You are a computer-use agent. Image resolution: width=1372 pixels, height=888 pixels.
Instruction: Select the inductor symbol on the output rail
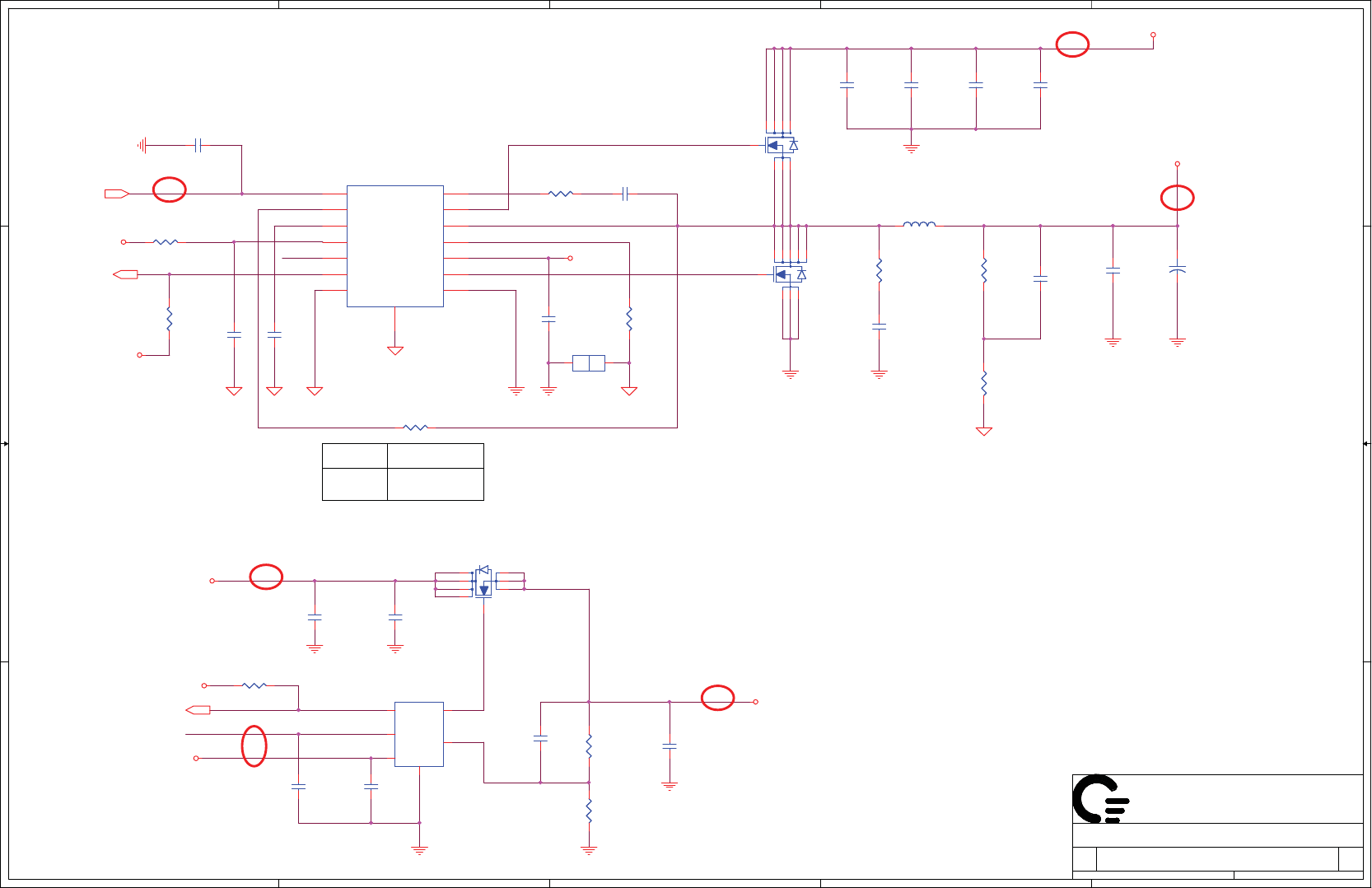tap(919, 223)
